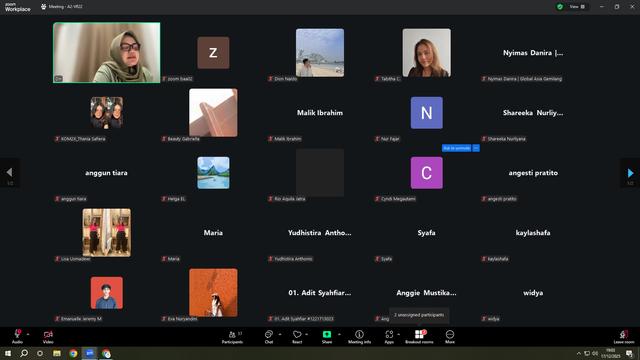Viewport: 640px width, 360px height.
Task: Open File Explorer from the taskbar
Action: tap(57, 353)
